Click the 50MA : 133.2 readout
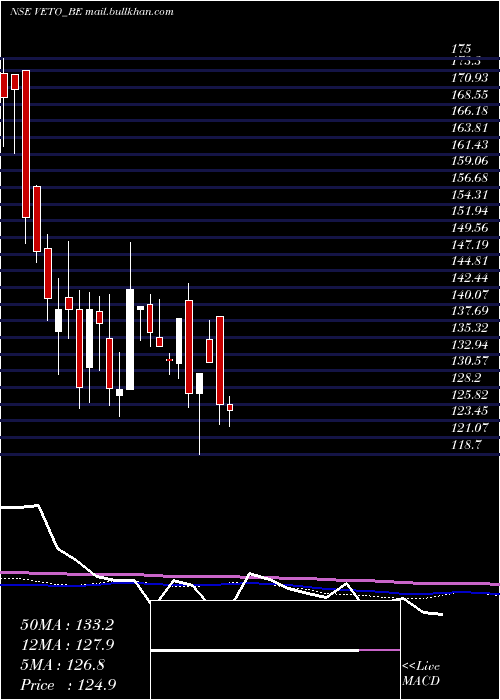The width and height of the screenshot is (500, 700). coord(67,625)
